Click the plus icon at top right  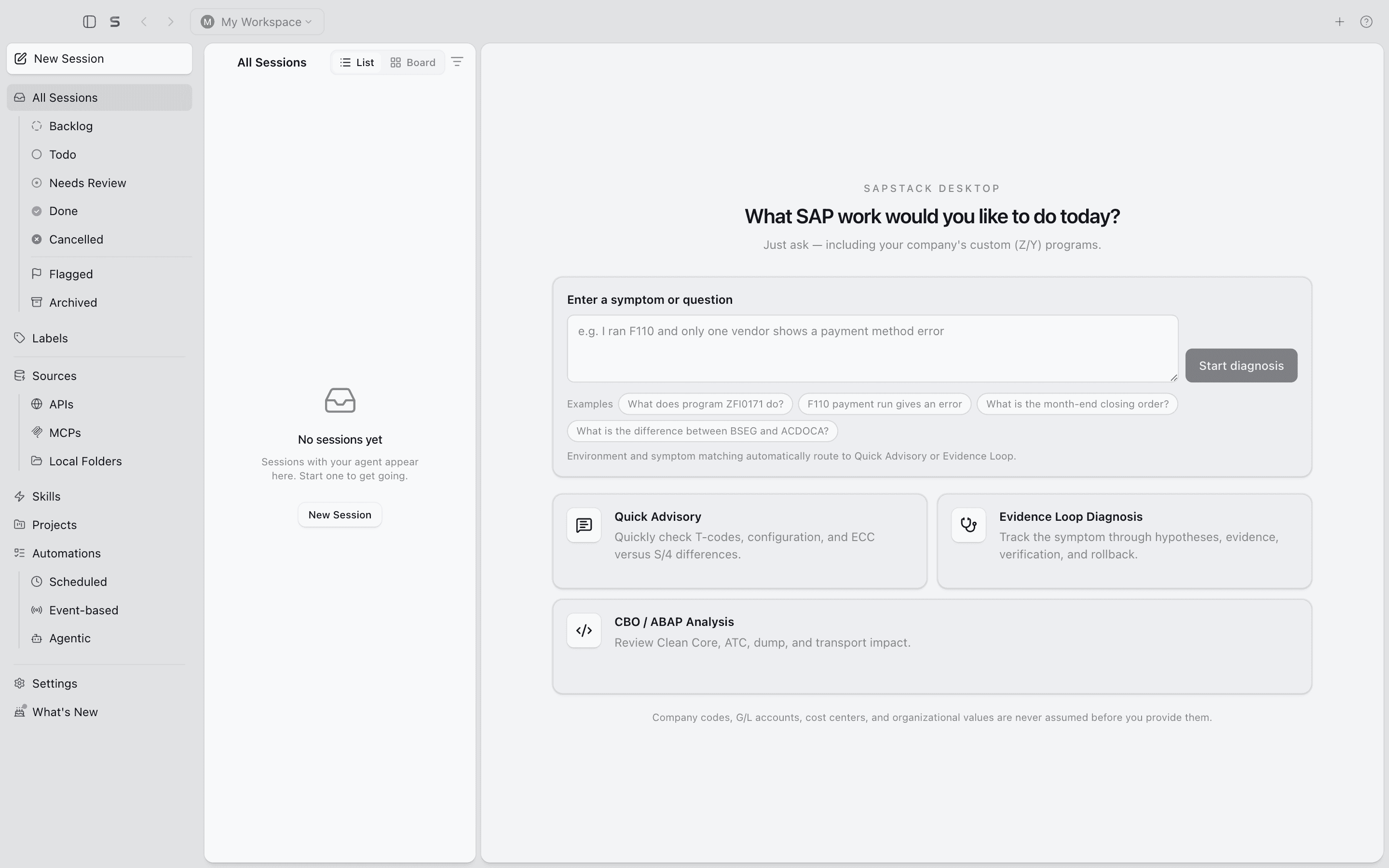[x=1339, y=22]
